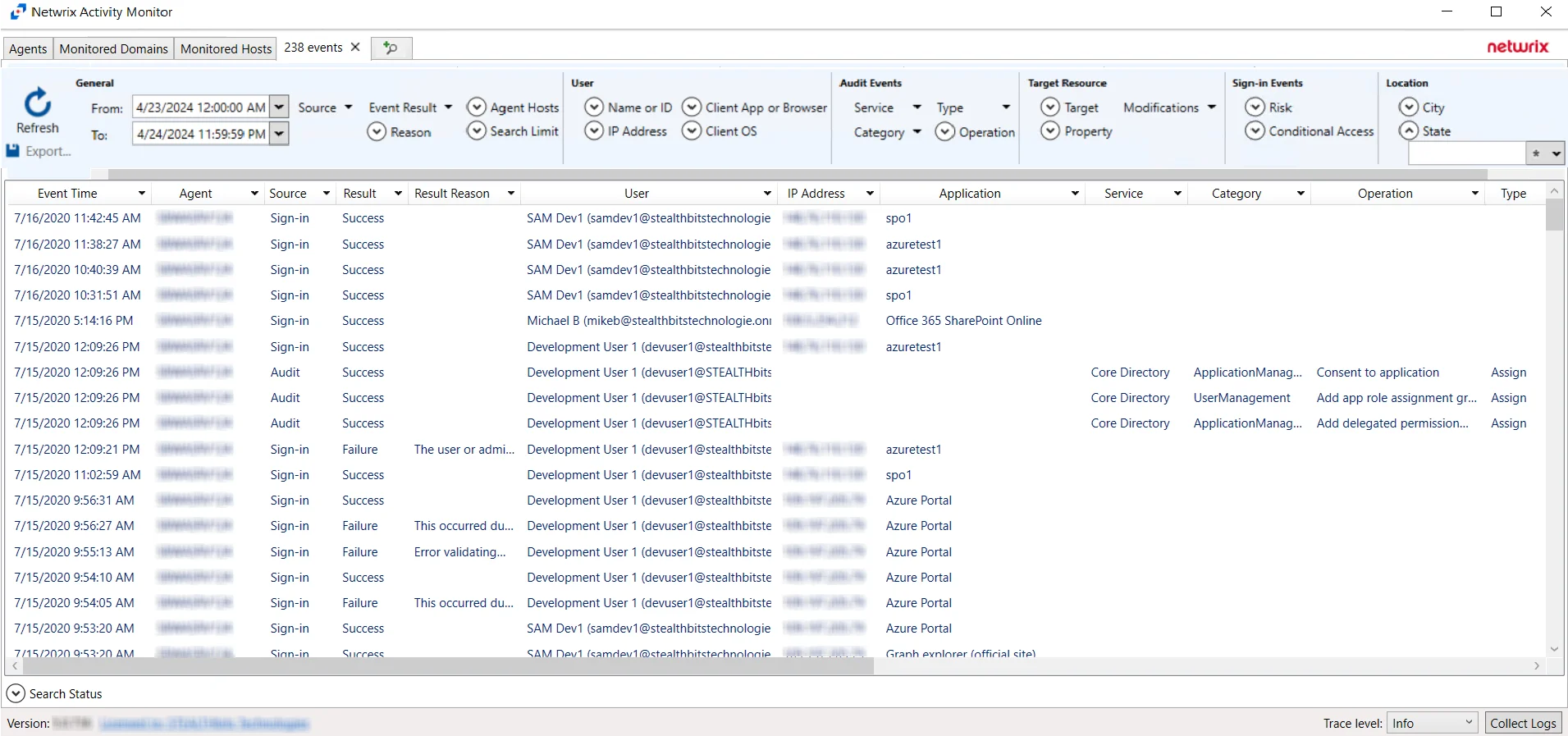Open the Source filter dropdown
The width and height of the screenshot is (1568, 736).
(349, 107)
